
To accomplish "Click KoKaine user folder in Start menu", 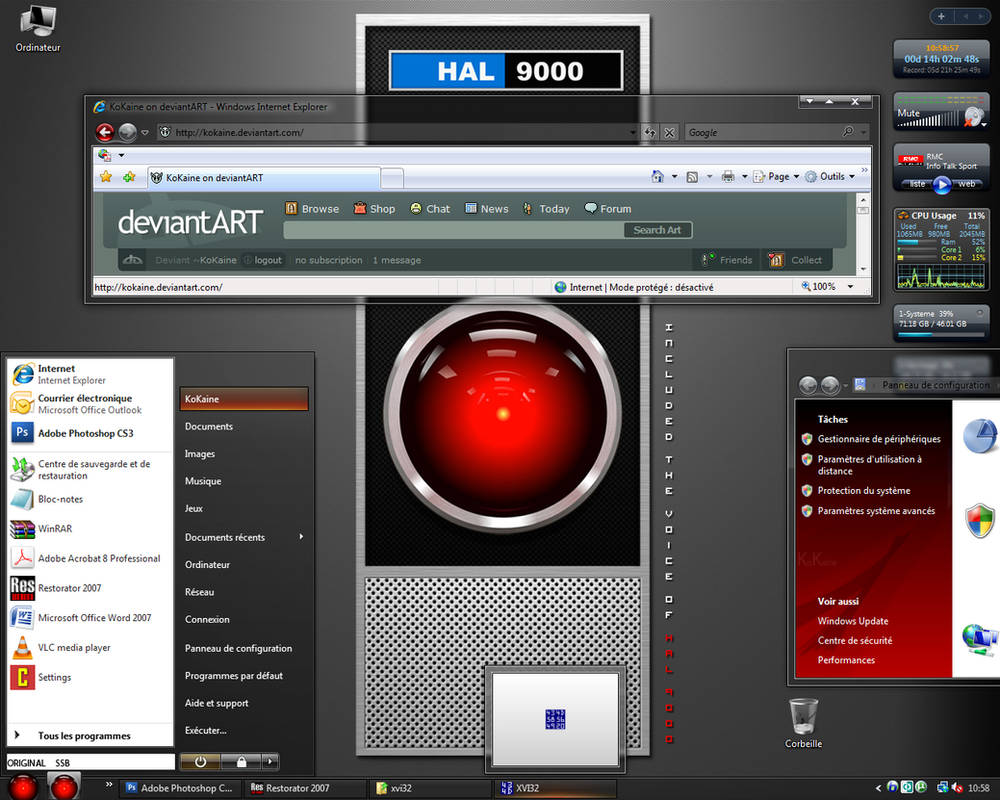I will pyautogui.click(x=244, y=399).
